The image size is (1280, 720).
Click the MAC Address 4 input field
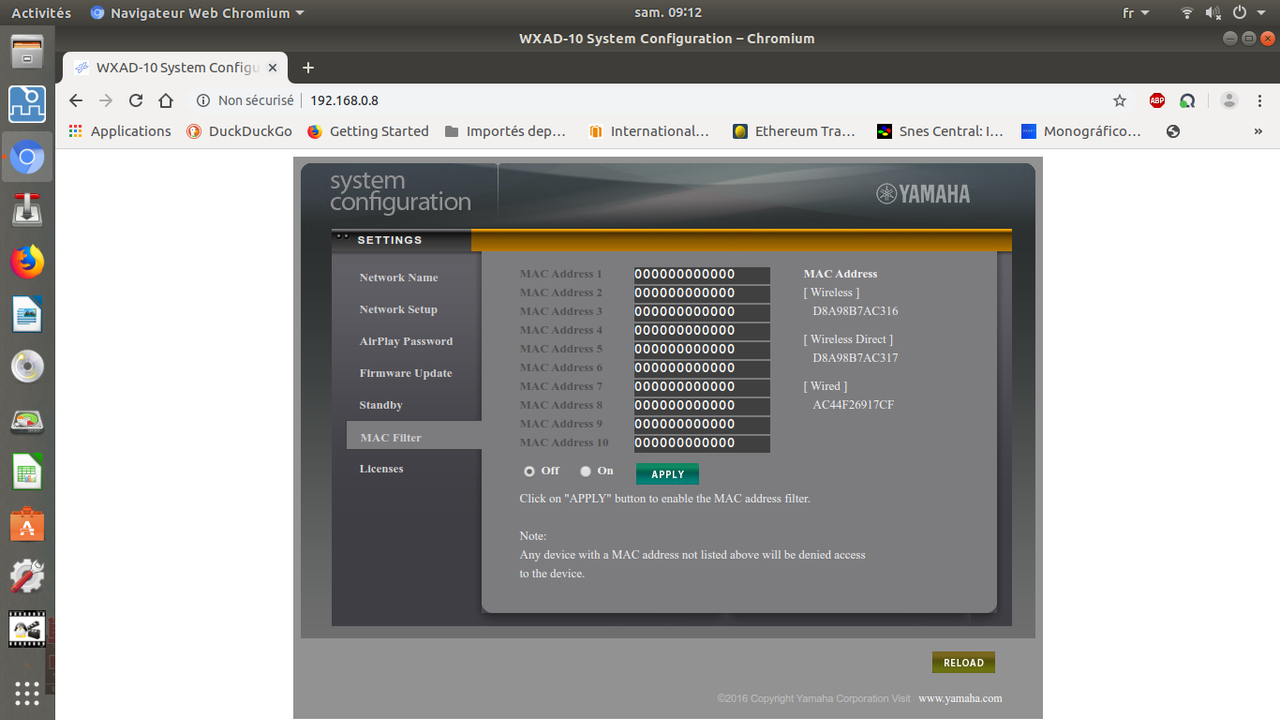(702, 330)
